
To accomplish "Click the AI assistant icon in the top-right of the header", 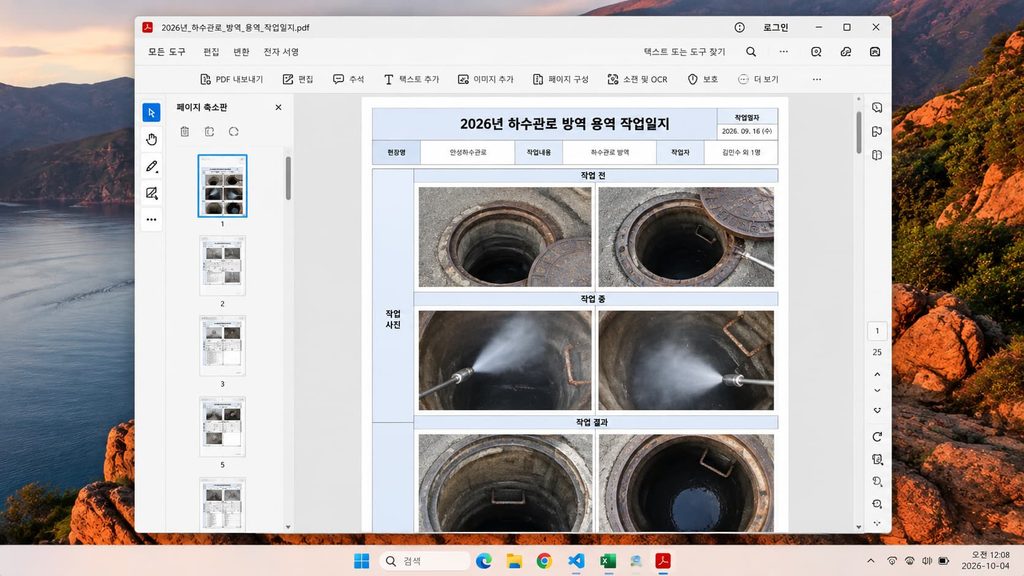I will (x=816, y=52).
